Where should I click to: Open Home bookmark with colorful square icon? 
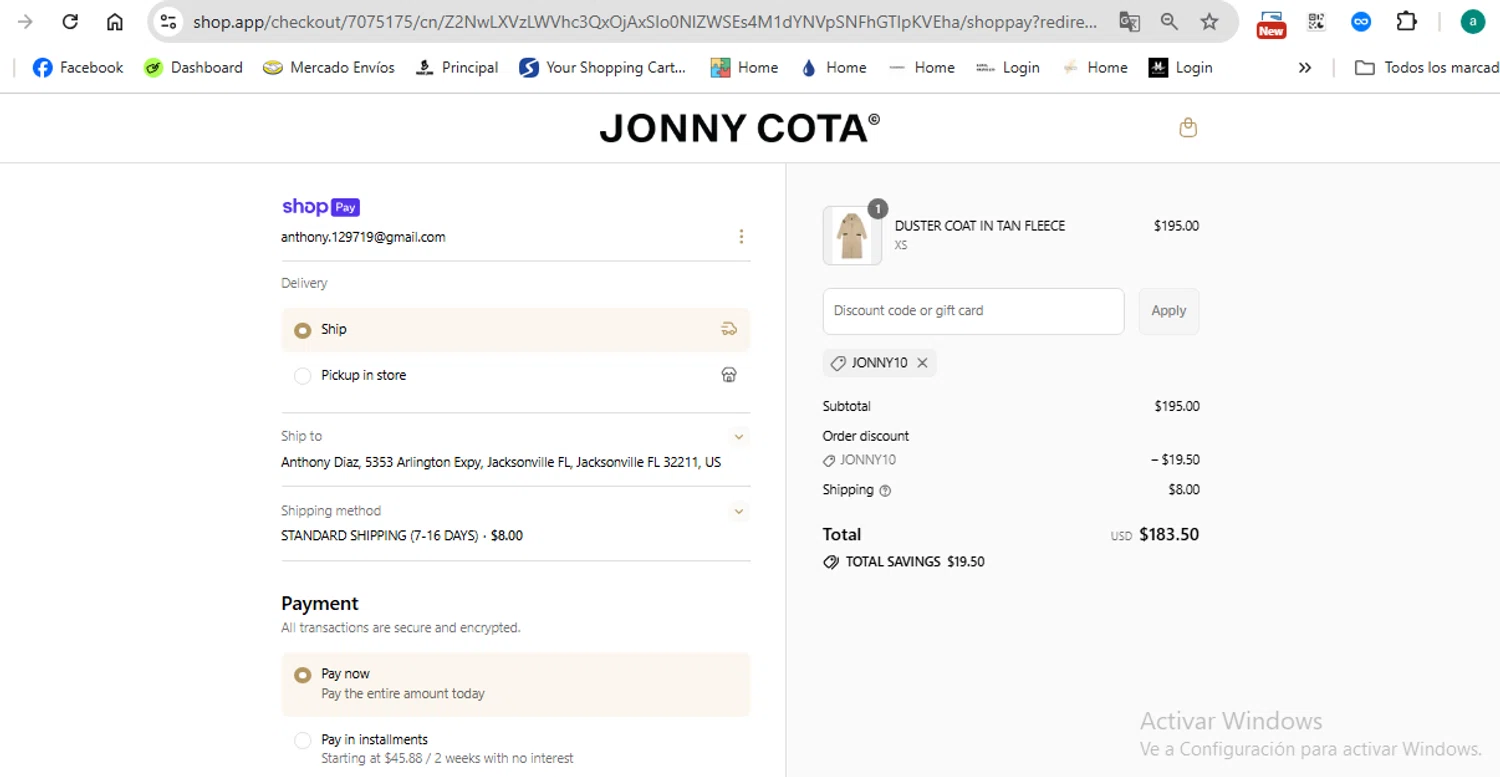(x=744, y=67)
